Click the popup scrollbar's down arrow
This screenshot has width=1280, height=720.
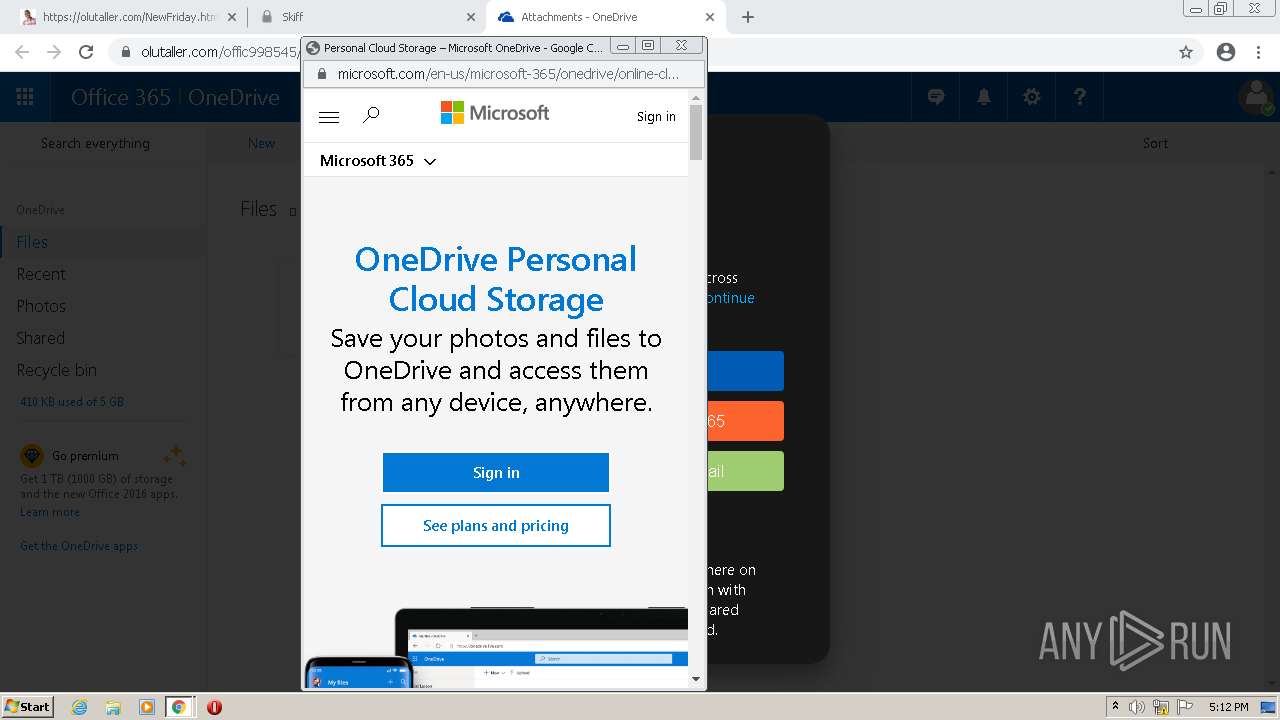coord(696,680)
